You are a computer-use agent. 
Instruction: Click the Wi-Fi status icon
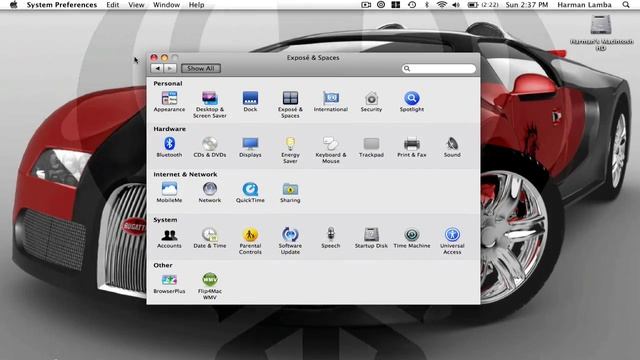tap(441, 5)
